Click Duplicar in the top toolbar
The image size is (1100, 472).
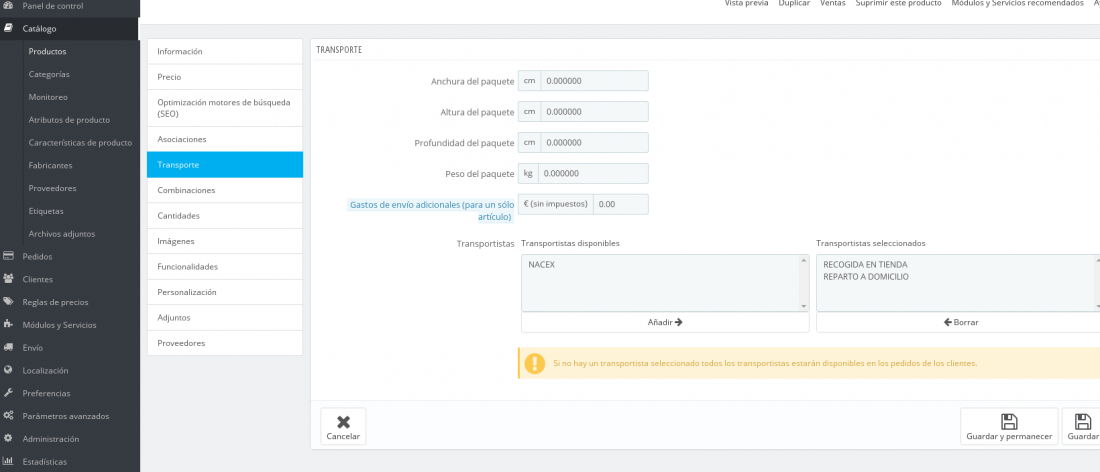point(794,4)
